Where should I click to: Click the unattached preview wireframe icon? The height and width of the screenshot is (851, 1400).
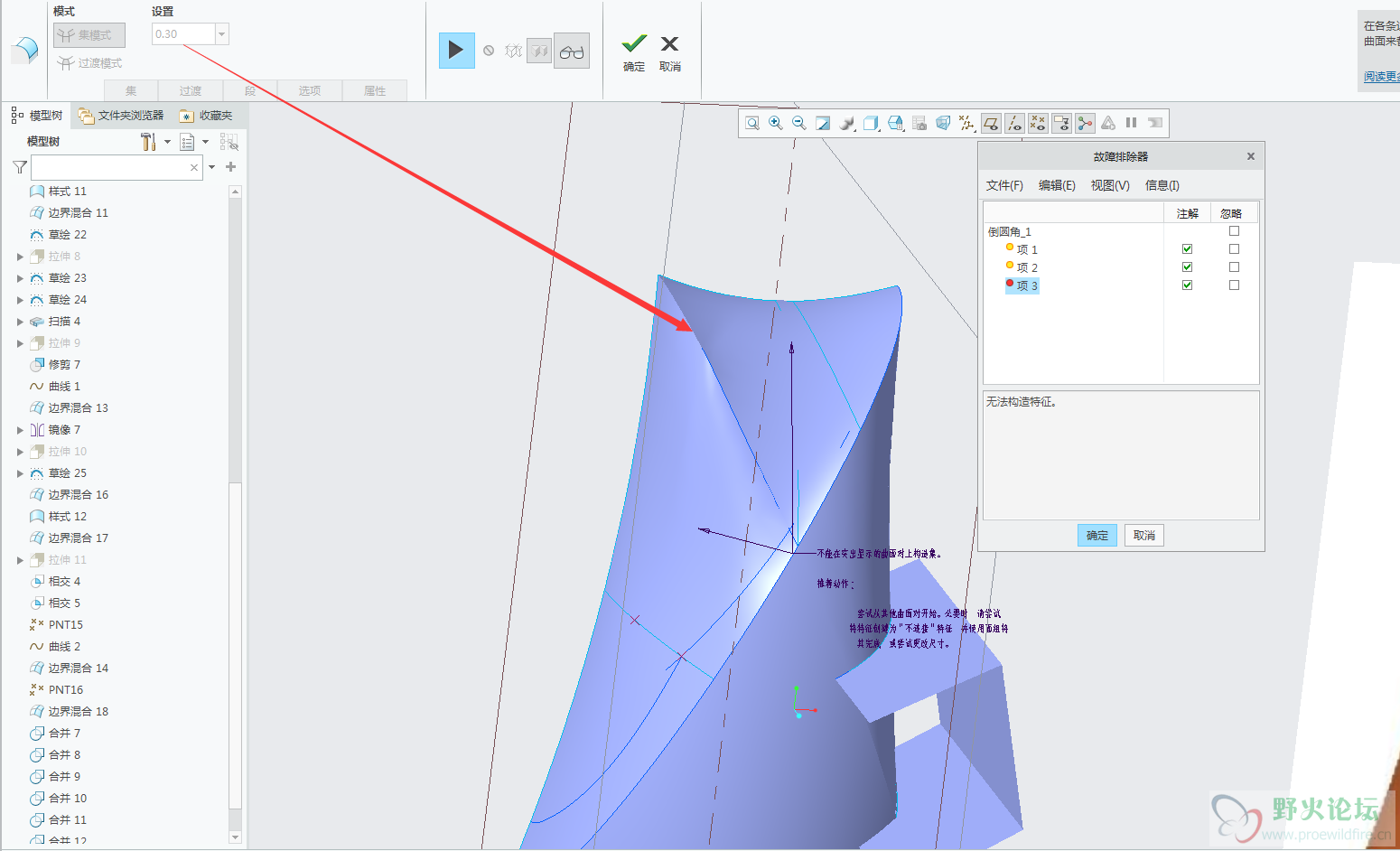pyautogui.click(x=514, y=51)
